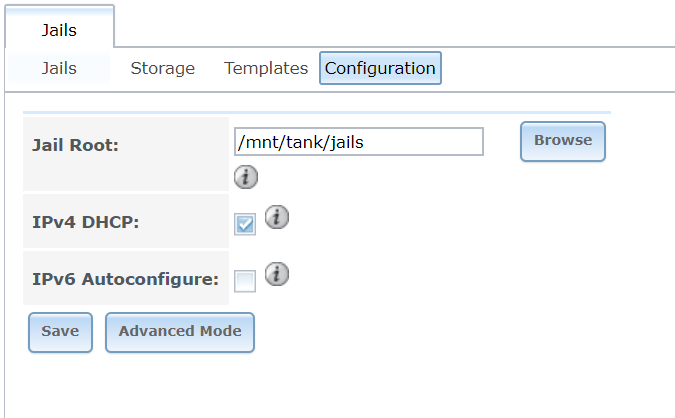Image resolution: width=675 pixels, height=418 pixels.
Task: Go to the Templates tab
Action: coord(266,68)
